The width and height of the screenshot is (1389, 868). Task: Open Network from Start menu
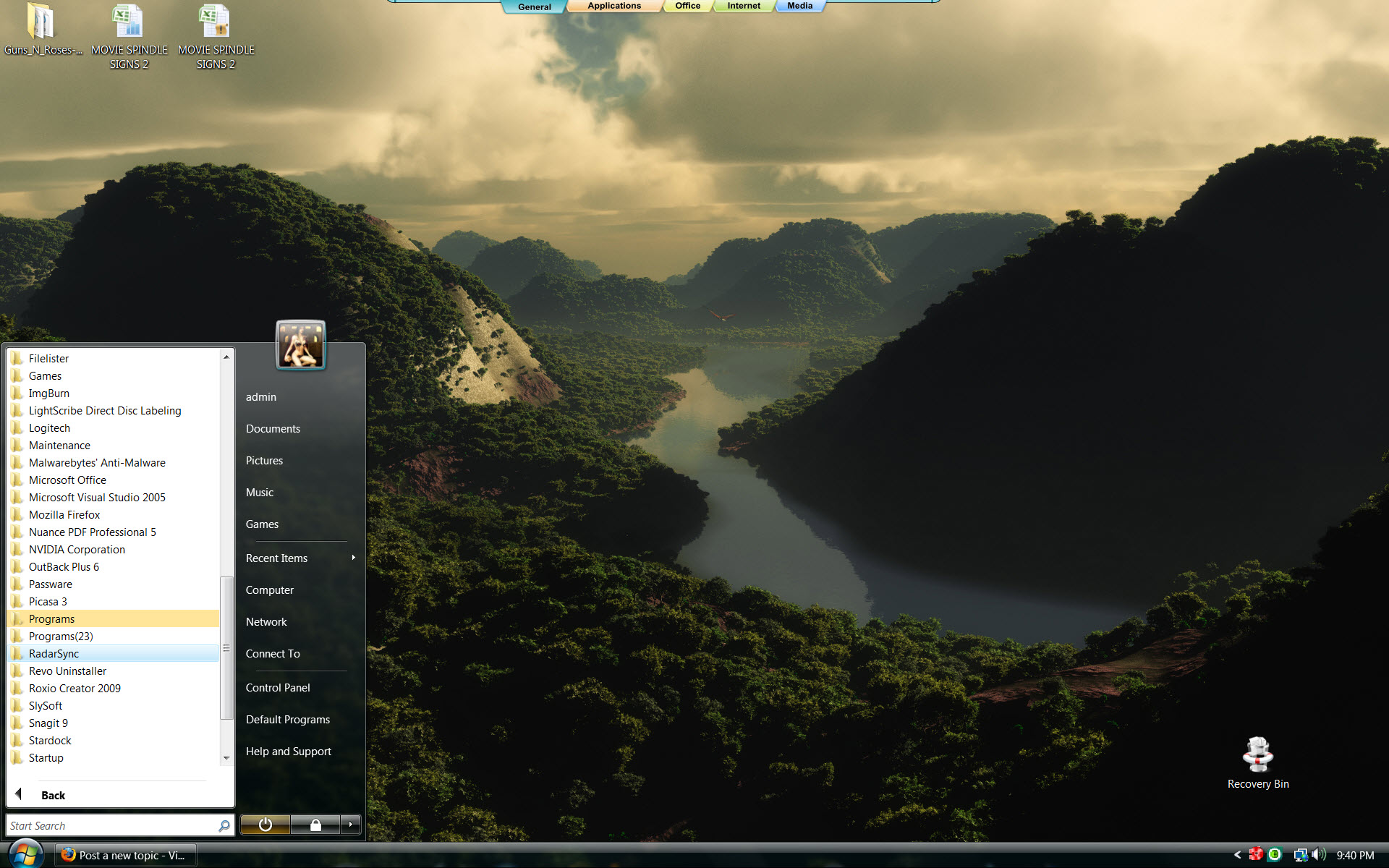click(266, 622)
